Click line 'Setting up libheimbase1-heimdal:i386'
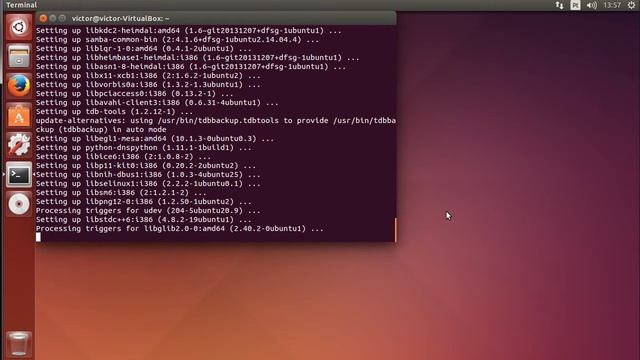The image size is (640, 360). pyautogui.click(x=198, y=58)
